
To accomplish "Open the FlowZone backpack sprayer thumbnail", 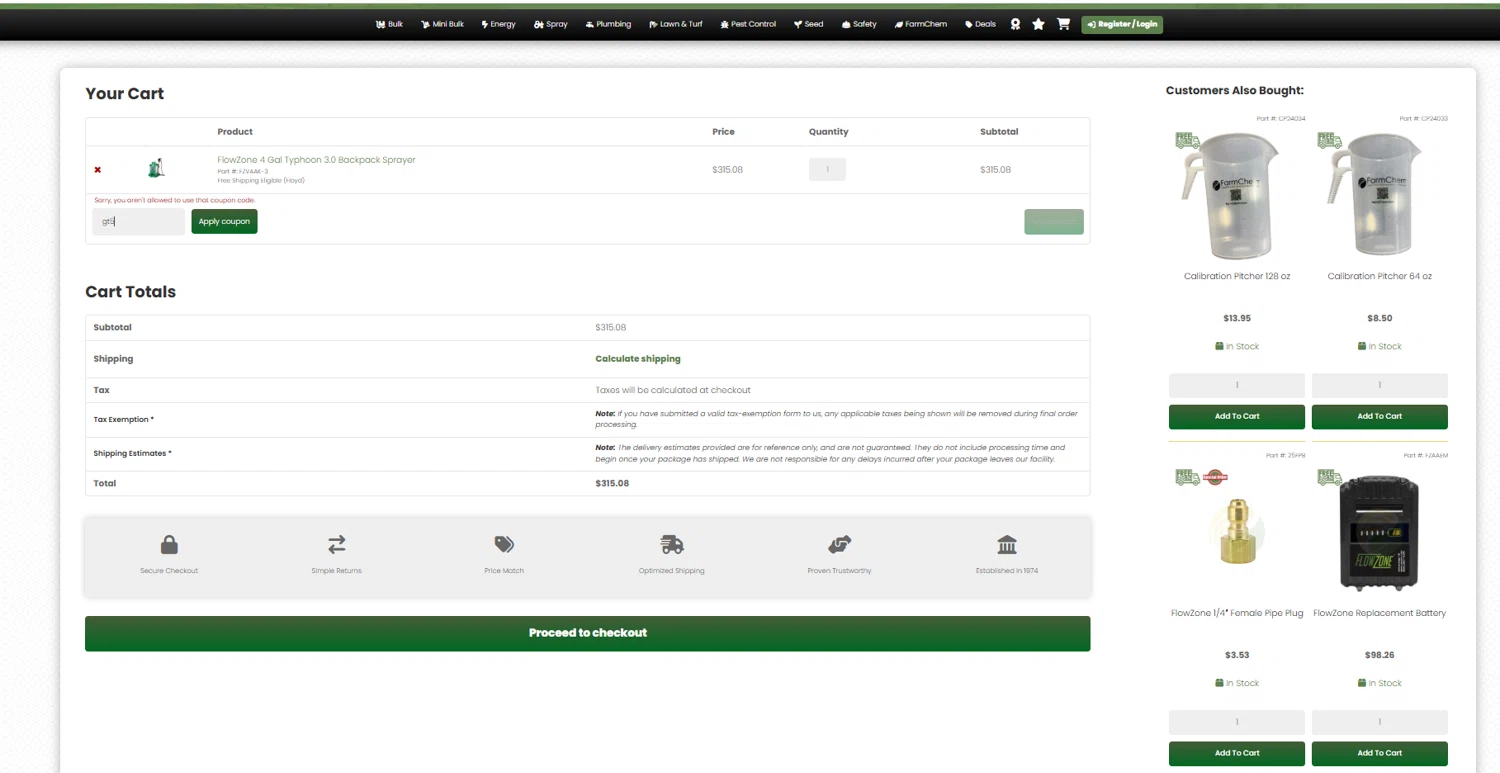I will 156,169.
